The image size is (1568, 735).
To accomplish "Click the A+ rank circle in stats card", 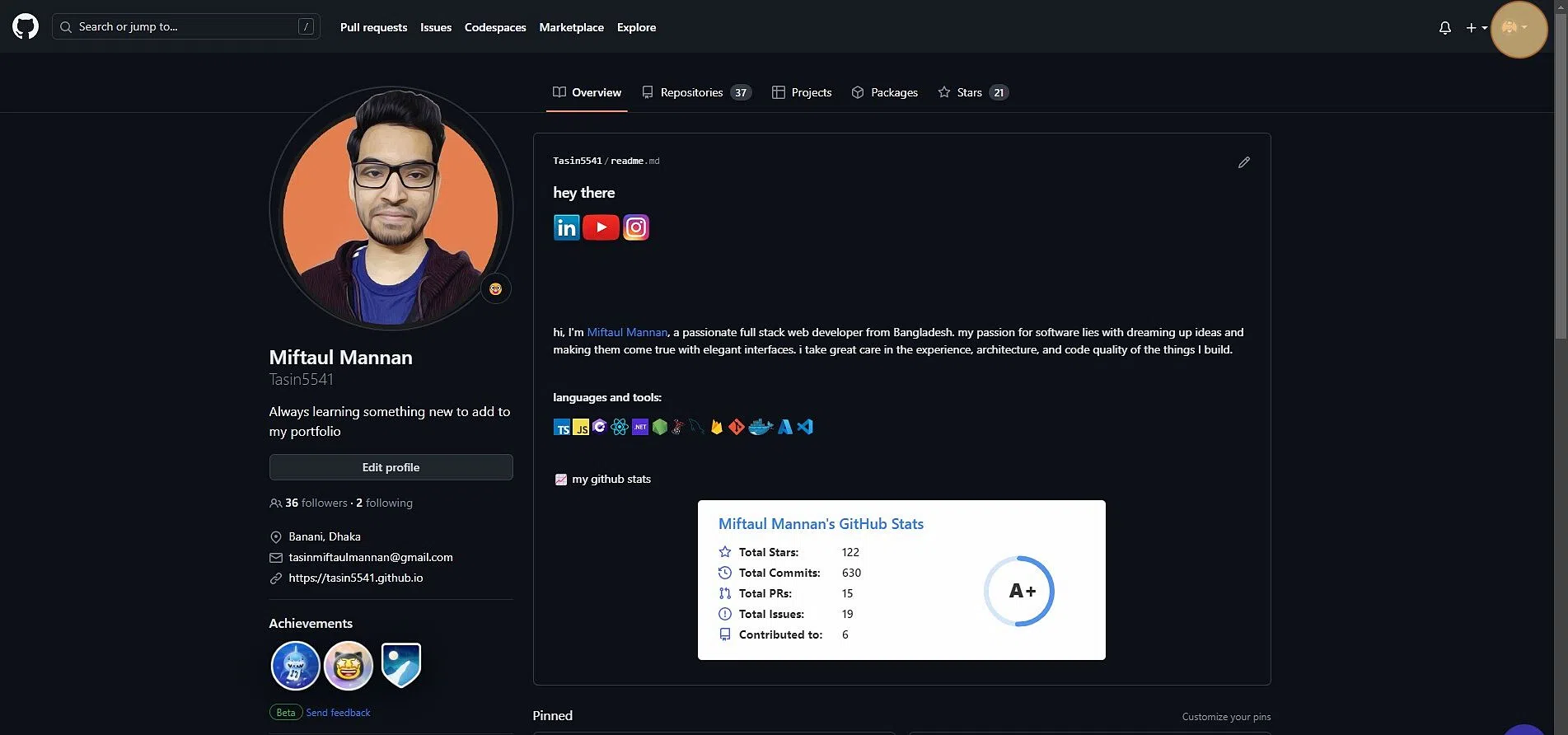I will pos(1019,591).
